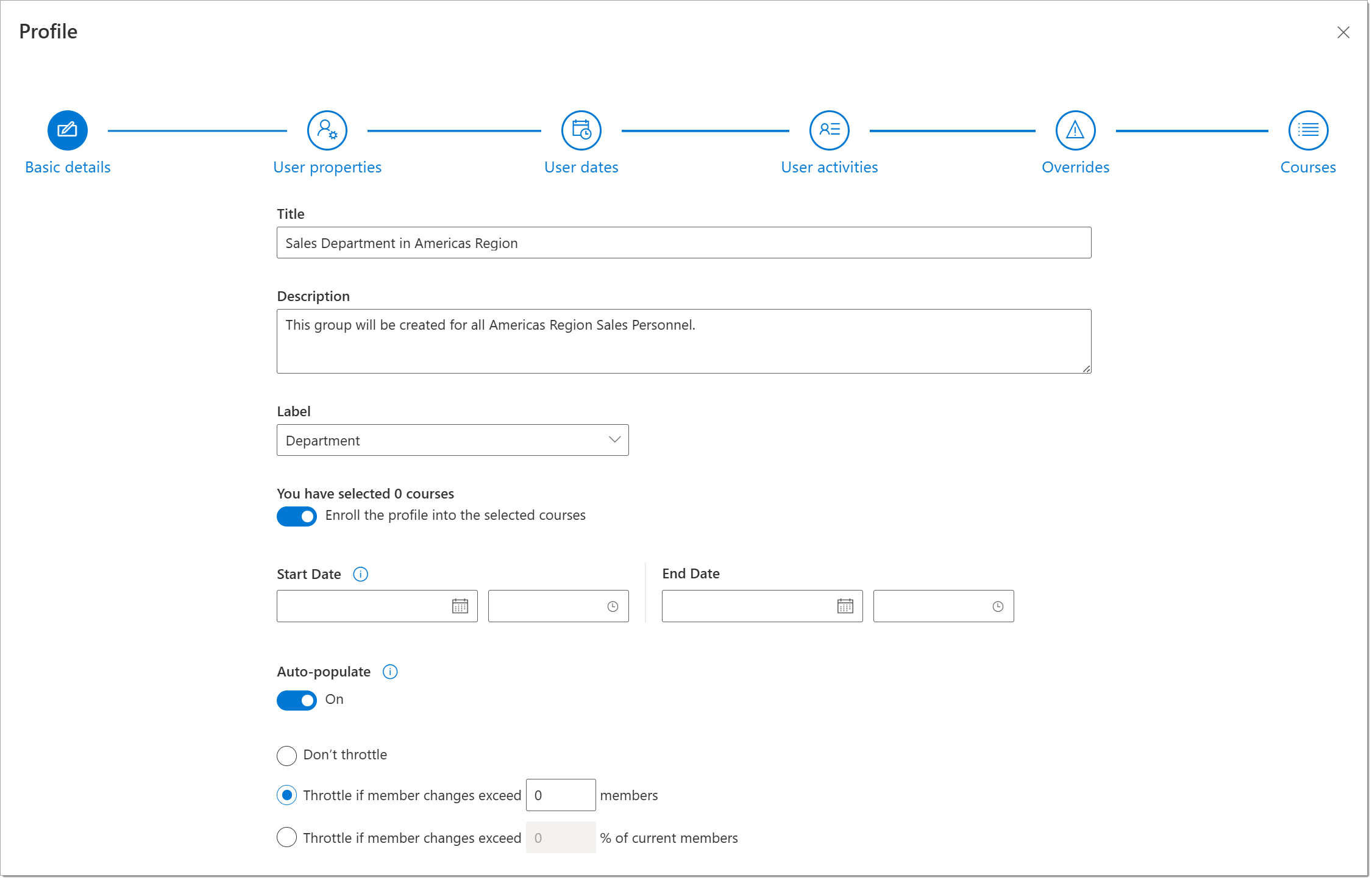1372x880 pixels.
Task: Select the Don't throttle radio option
Action: (x=286, y=756)
